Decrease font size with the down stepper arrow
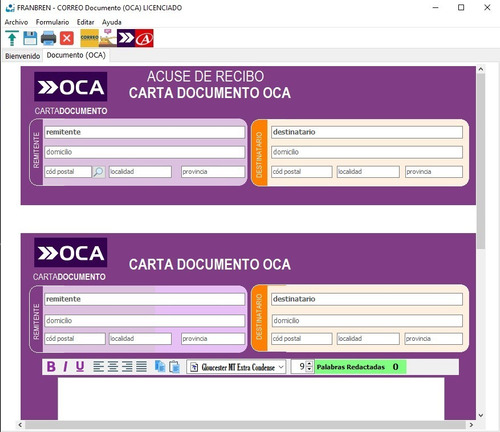Viewport: 500px width, 432px height. coord(309,370)
